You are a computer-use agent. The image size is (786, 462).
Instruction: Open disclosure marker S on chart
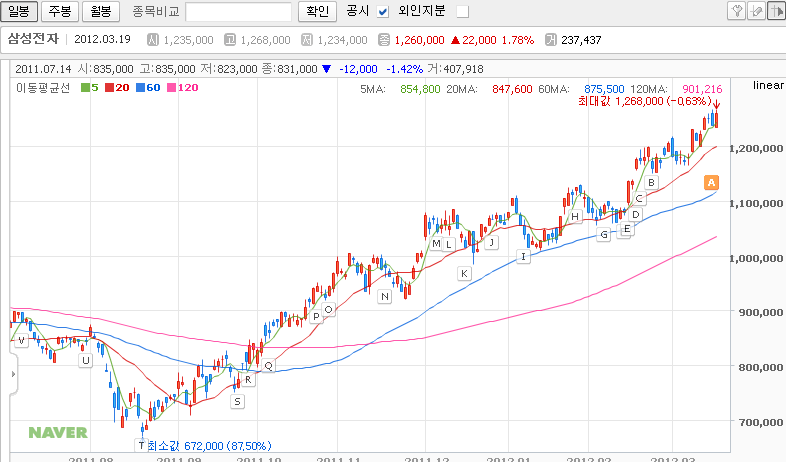[x=238, y=401]
